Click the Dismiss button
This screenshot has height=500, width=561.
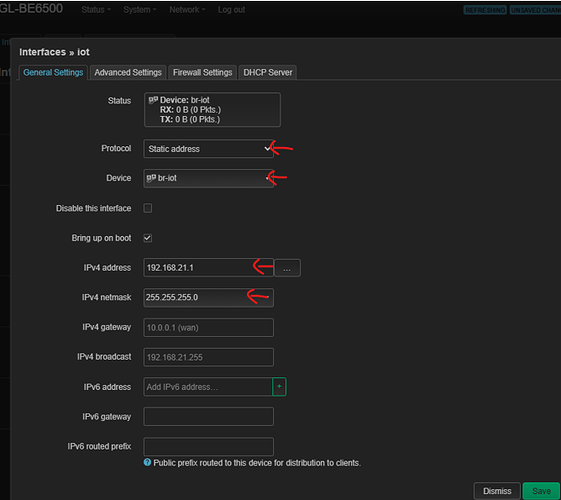click(x=497, y=491)
